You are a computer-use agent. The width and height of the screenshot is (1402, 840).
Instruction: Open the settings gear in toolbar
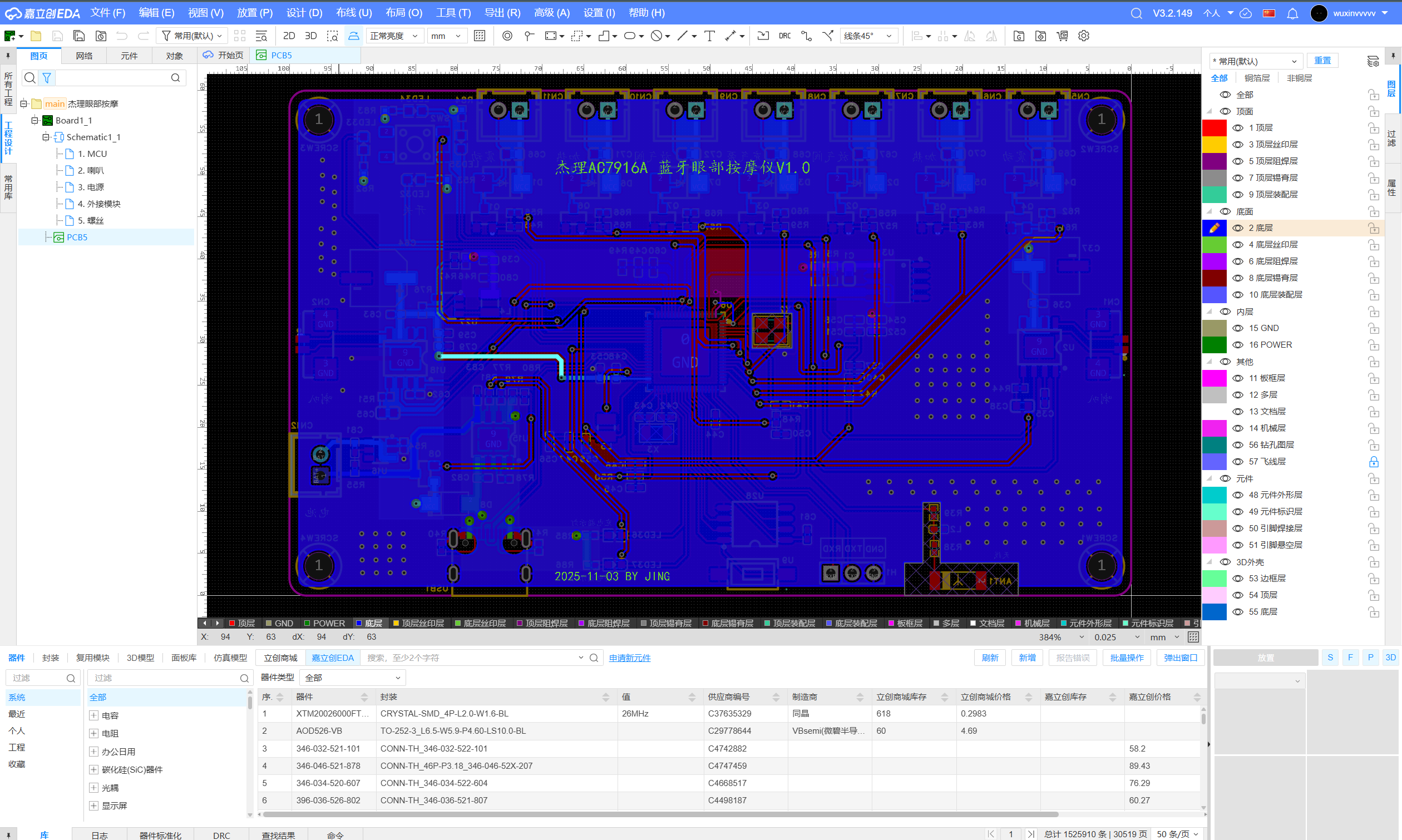pos(1083,36)
